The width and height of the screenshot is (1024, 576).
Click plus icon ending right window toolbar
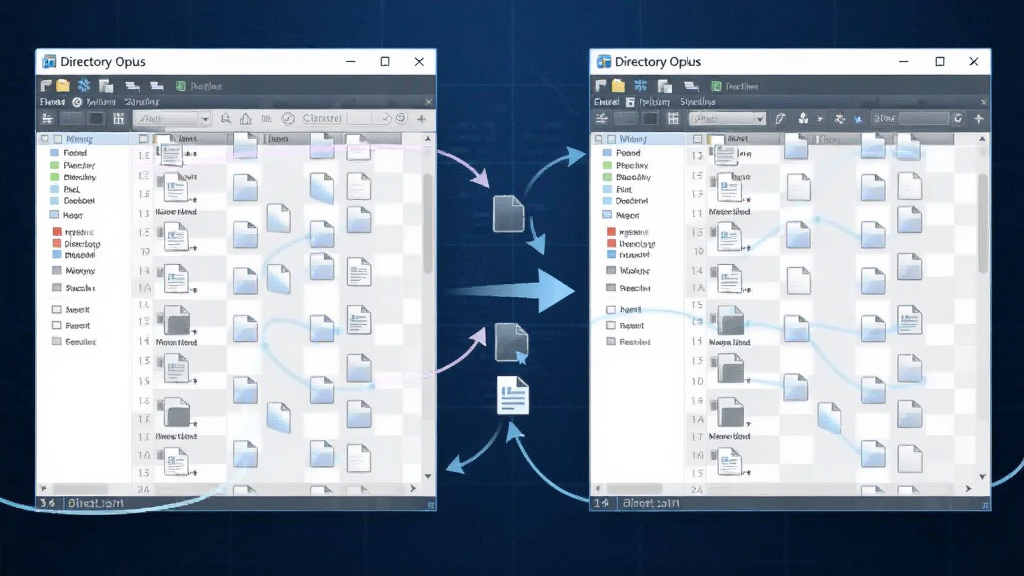[x=979, y=119]
